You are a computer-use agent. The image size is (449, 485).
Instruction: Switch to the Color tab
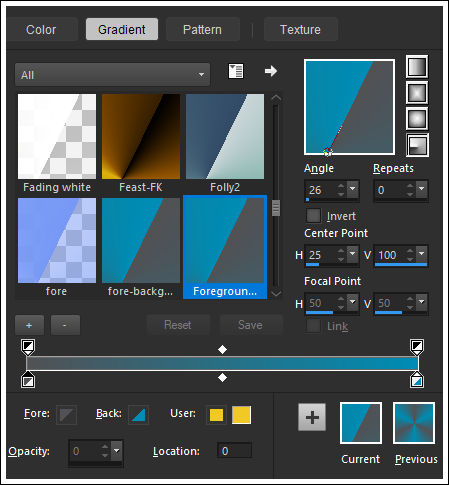coord(41,29)
